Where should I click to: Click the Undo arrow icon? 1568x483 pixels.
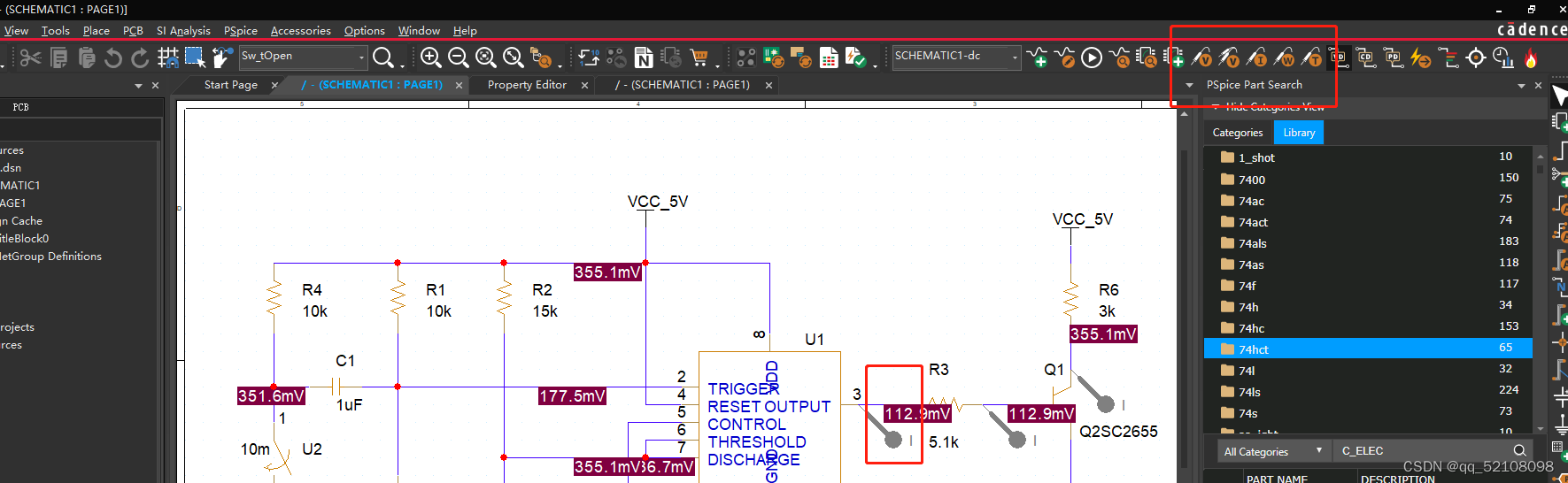[x=112, y=57]
